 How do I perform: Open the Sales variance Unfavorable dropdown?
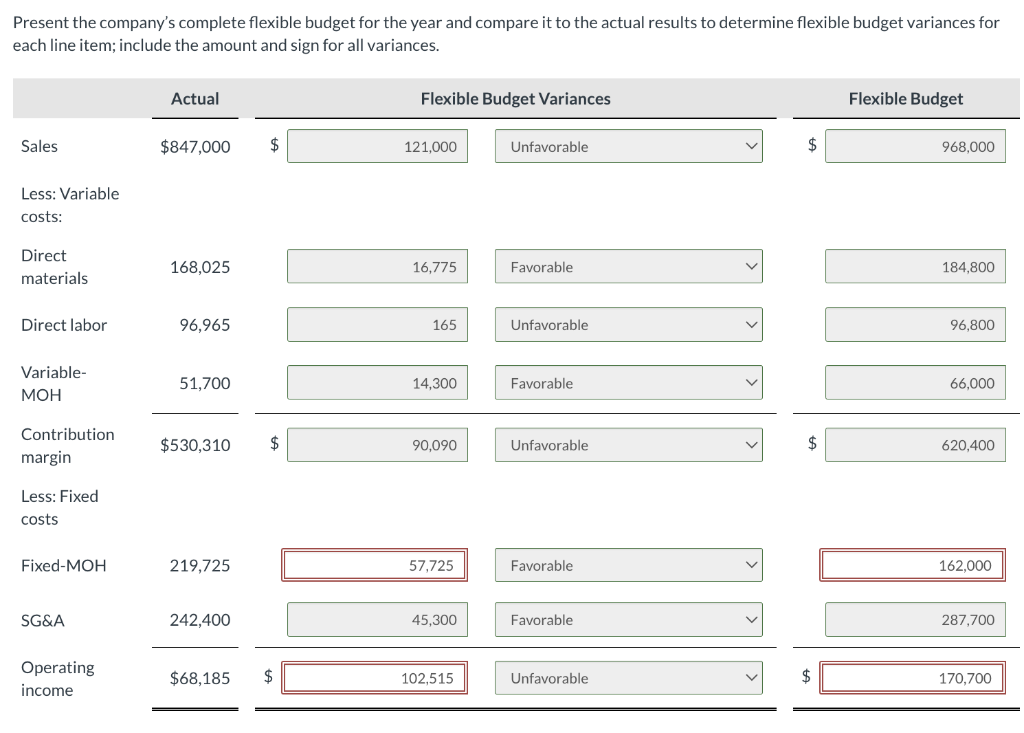(628, 146)
